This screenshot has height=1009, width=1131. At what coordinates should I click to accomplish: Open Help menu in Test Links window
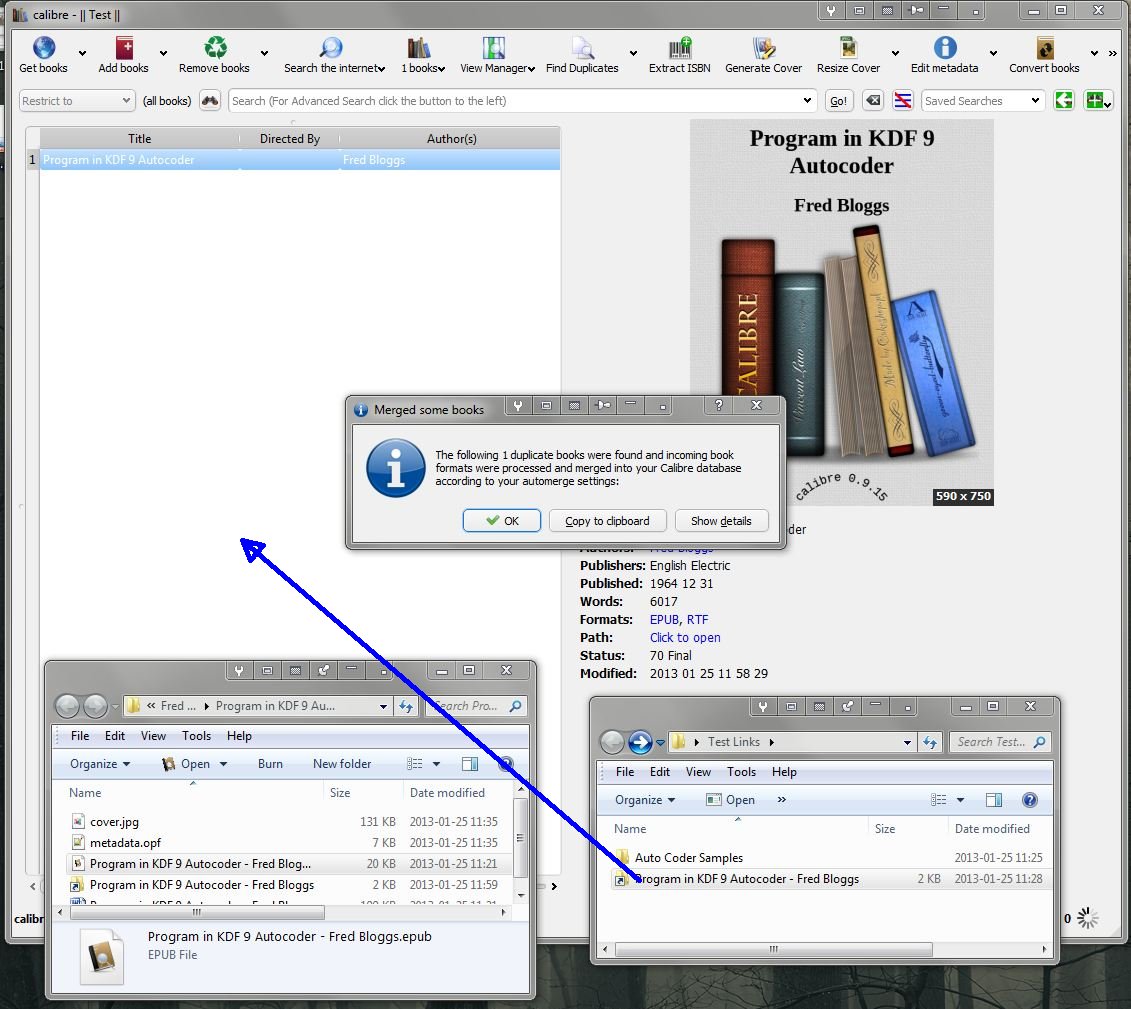784,772
